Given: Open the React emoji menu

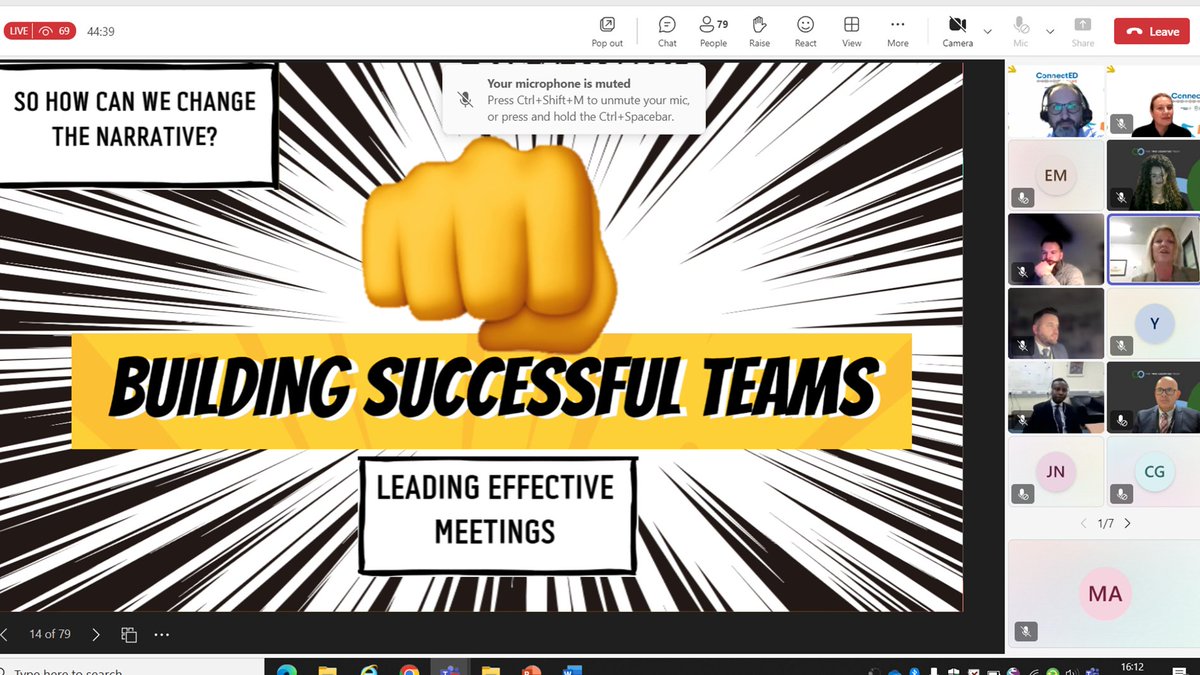Looking at the screenshot, I should [805, 31].
